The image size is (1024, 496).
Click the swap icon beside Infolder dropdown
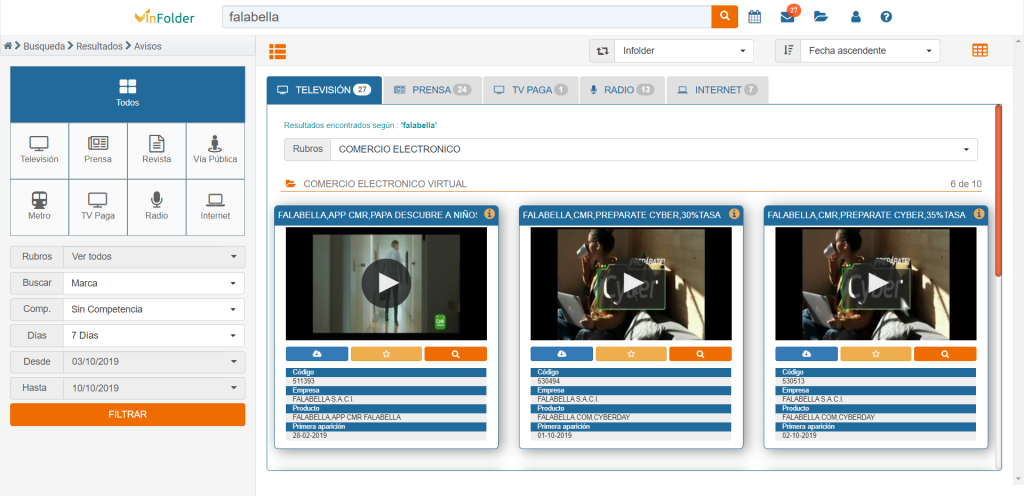pos(602,50)
